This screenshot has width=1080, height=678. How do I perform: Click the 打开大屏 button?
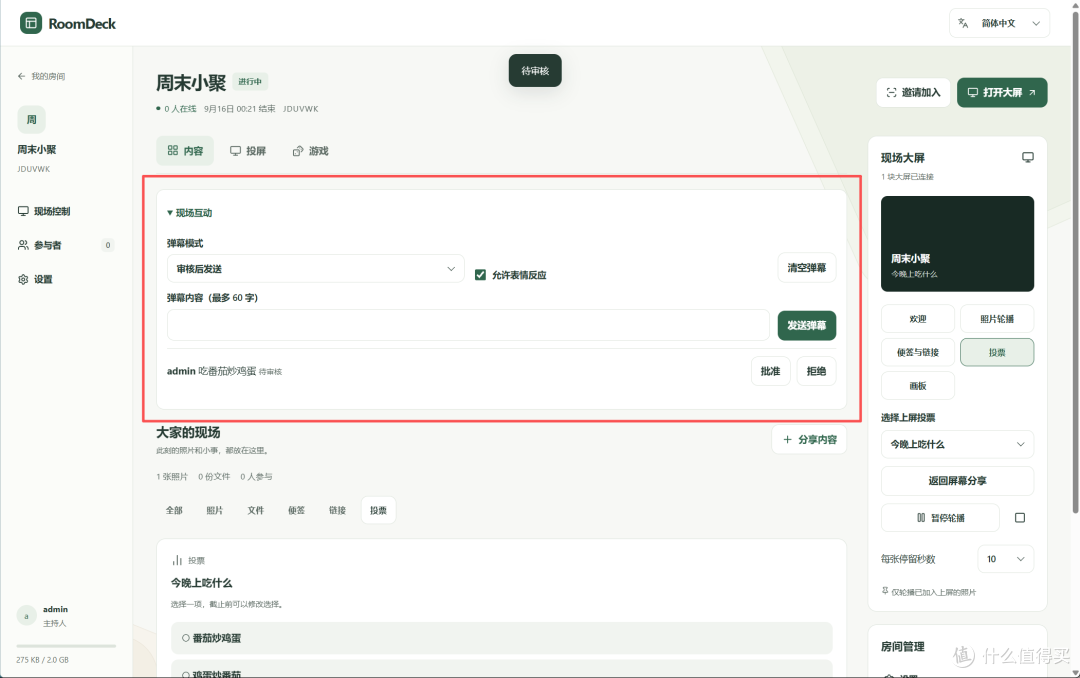tap(1002, 92)
